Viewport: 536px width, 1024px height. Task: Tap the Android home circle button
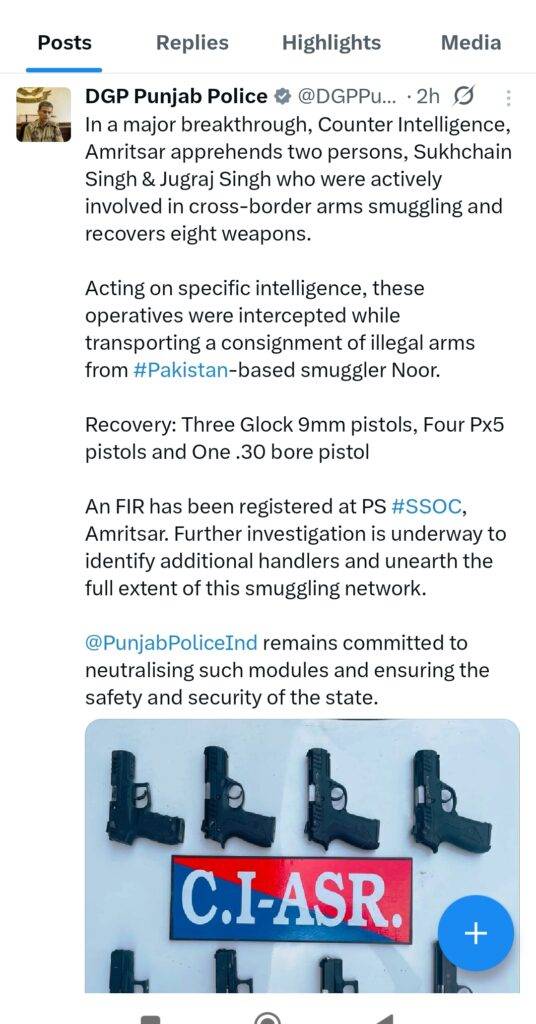pyautogui.click(x=267, y=1019)
